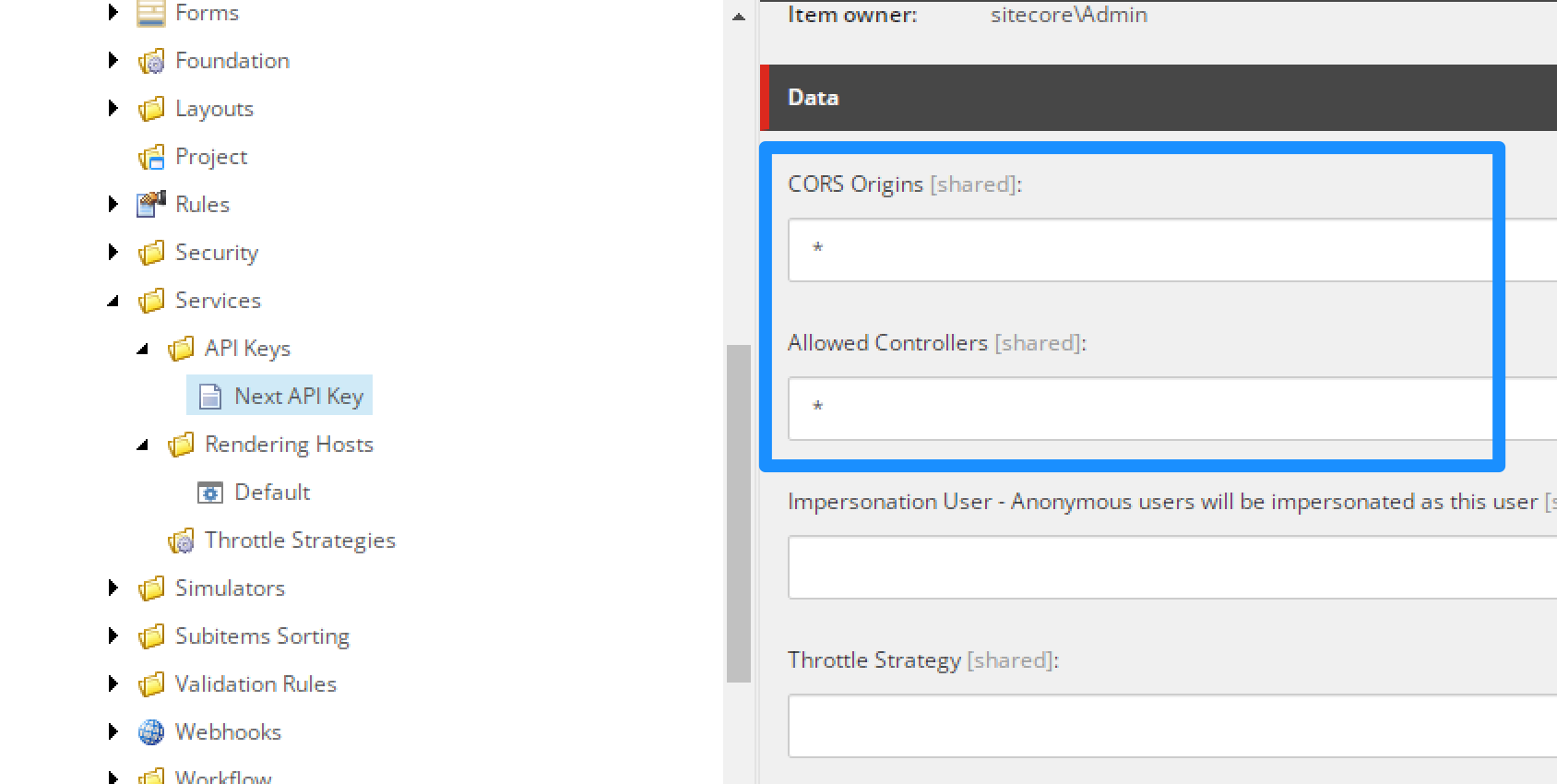Viewport: 1557px width, 784px height.
Task: Click the Impersonation User input field
Action: click(x=1172, y=567)
